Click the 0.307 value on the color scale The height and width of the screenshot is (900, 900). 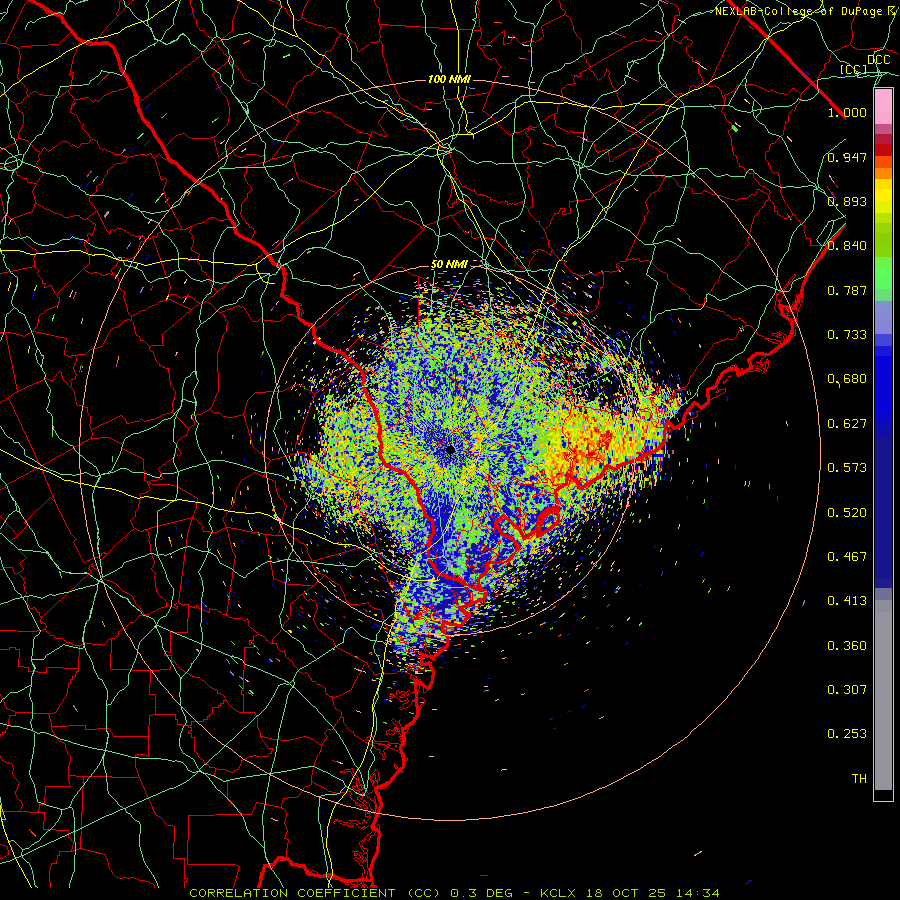847,690
